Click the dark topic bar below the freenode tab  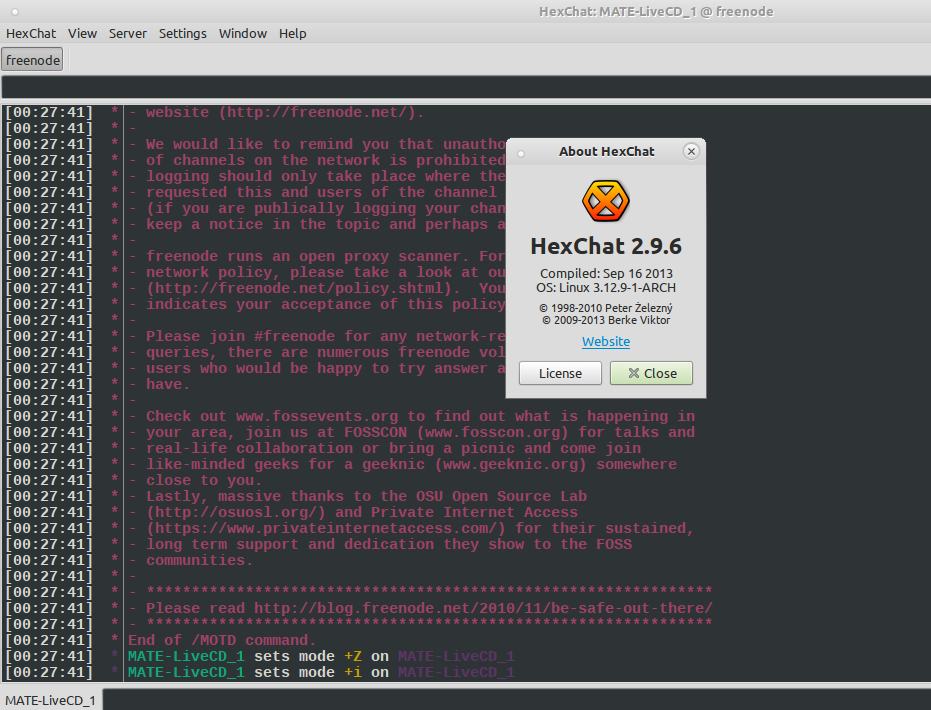pyautogui.click(x=466, y=87)
